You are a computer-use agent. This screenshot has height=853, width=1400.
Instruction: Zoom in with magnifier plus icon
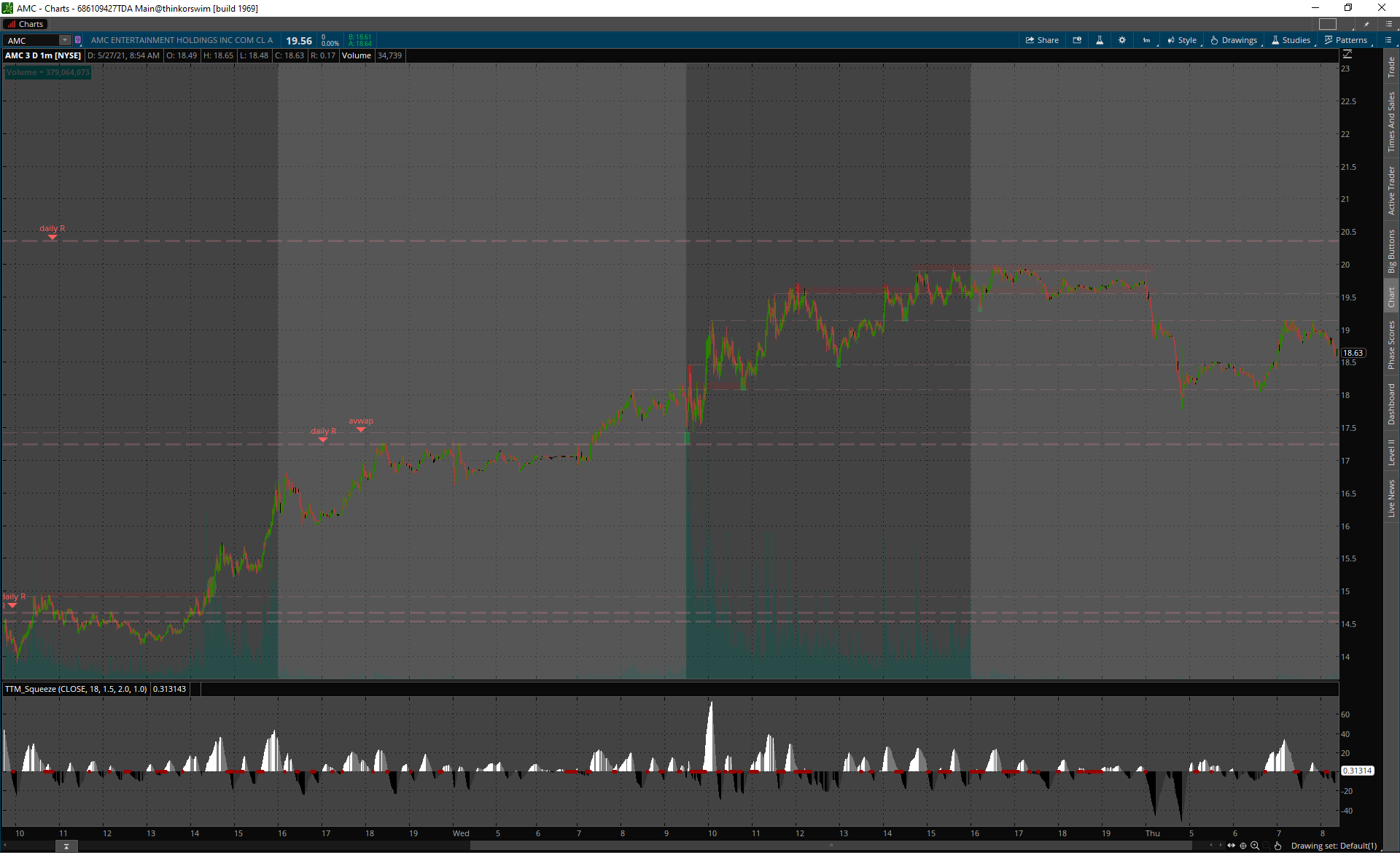click(1255, 846)
